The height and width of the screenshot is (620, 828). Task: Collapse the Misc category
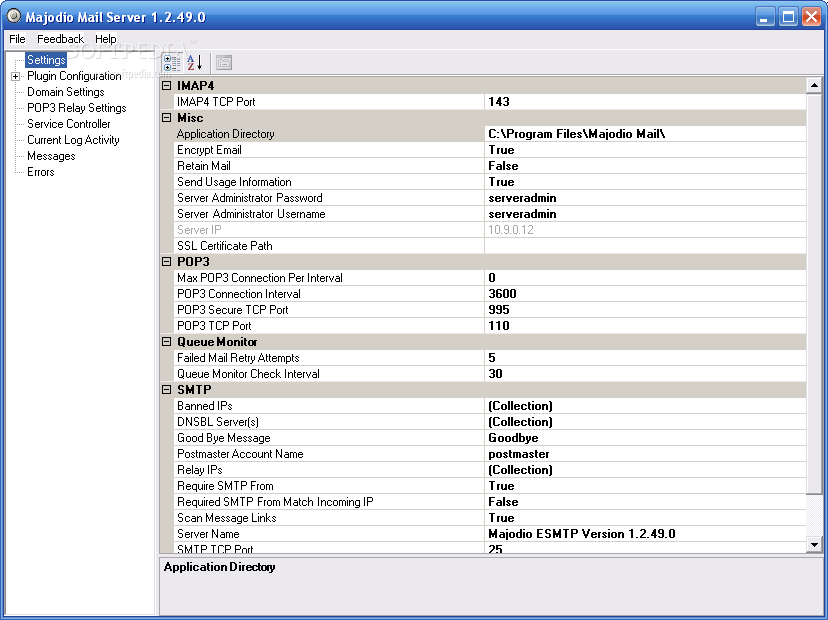(x=167, y=118)
